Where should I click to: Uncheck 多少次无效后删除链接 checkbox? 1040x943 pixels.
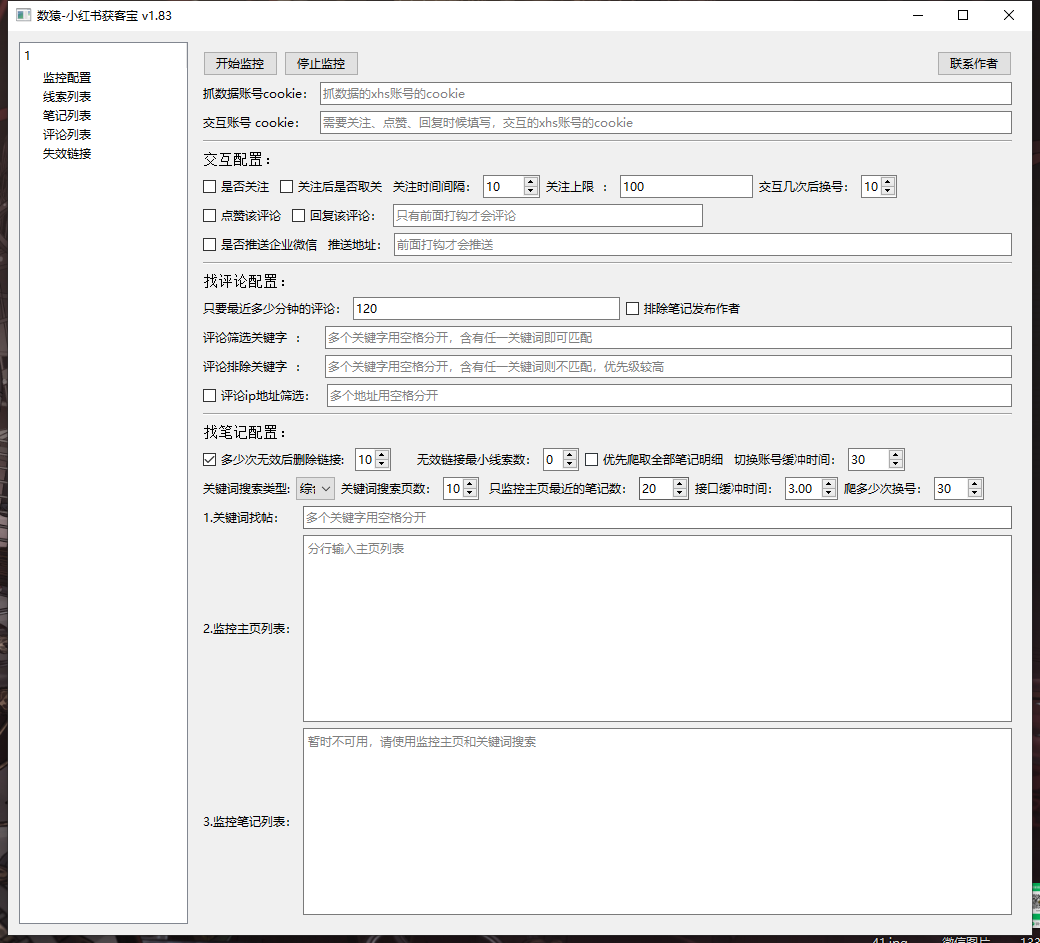pyautogui.click(x=210, y=460)
